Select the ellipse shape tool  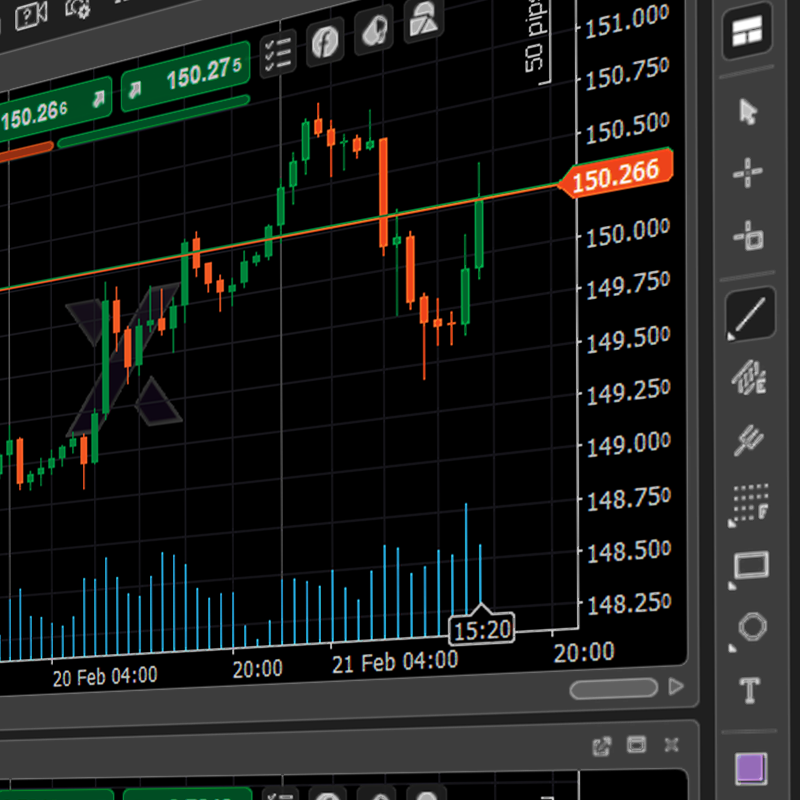tap(751, 628)
